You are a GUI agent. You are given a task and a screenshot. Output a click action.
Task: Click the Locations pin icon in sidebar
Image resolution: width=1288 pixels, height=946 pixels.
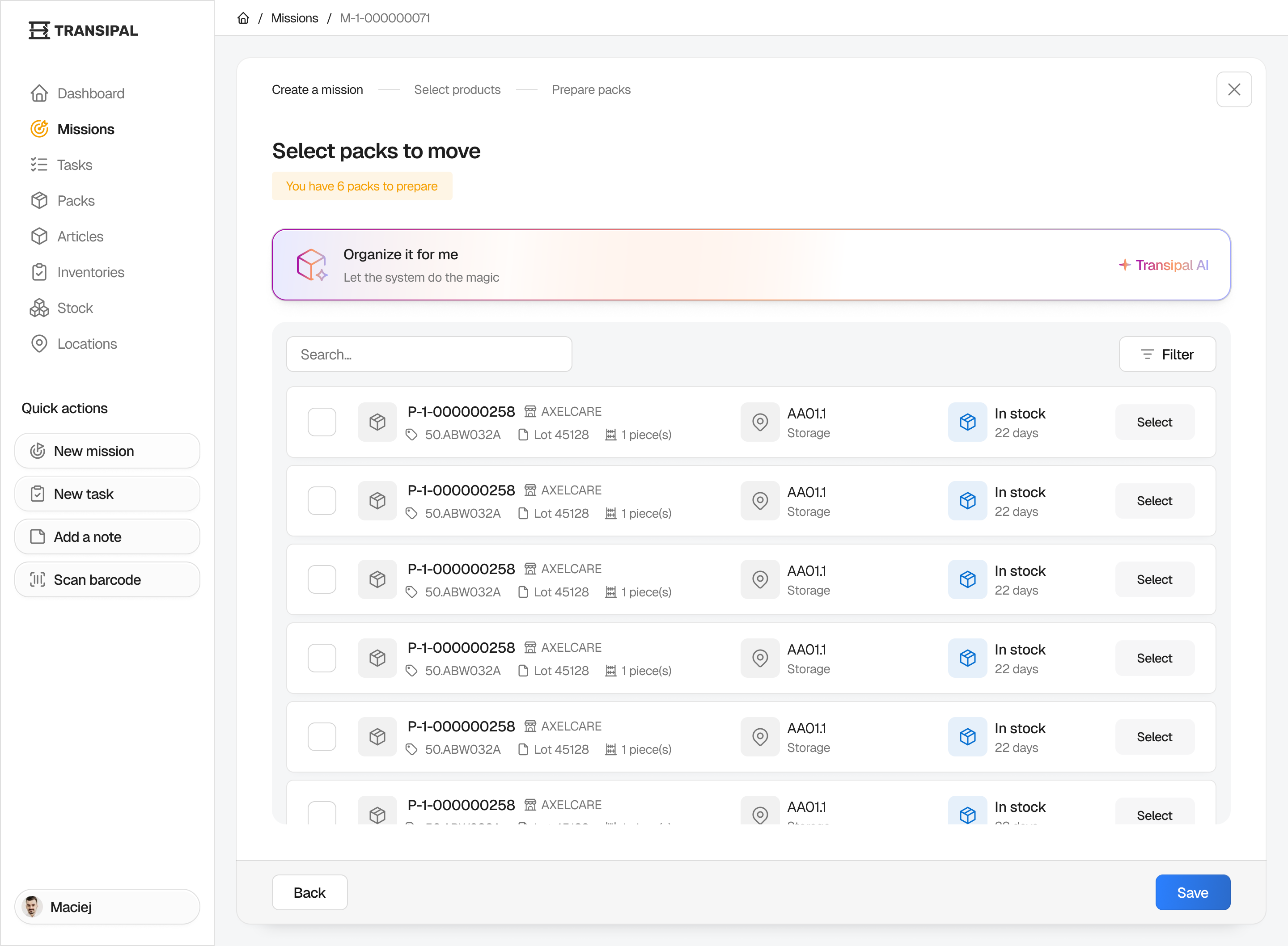39,344
